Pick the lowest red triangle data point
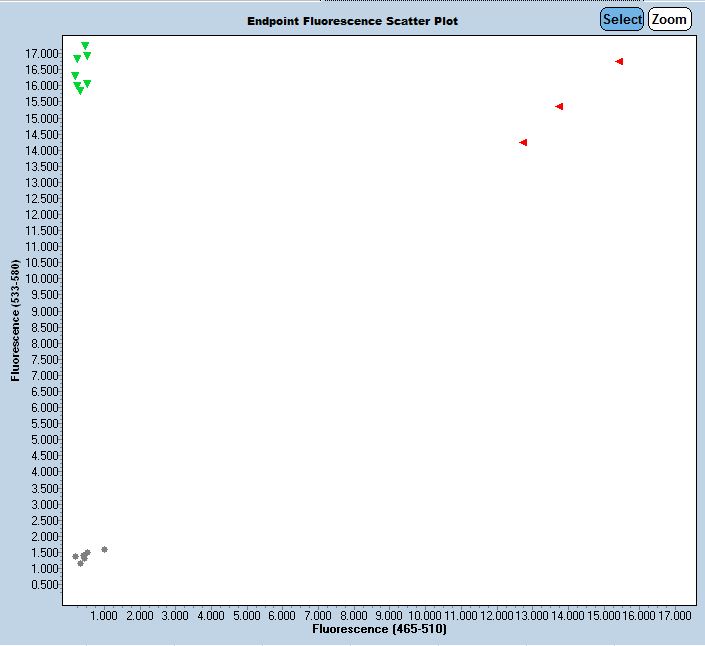Viewport: 705px width, 646px height. click(x=523, y=142)
